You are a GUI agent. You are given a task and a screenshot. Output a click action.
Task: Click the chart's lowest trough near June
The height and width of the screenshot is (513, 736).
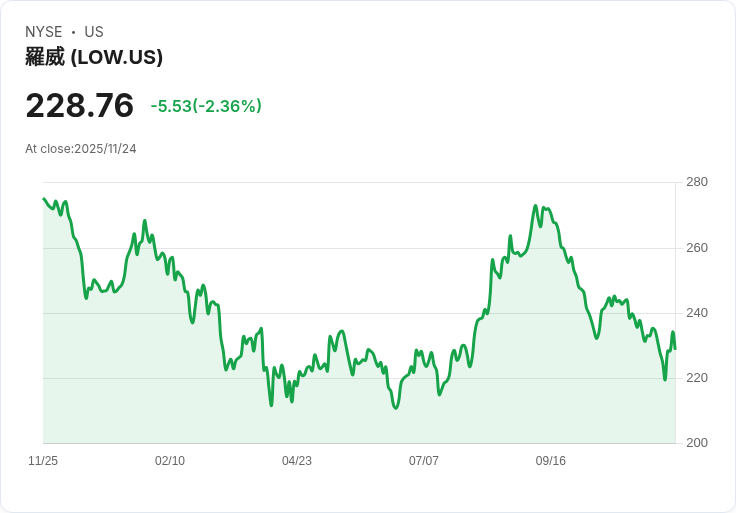pos(396,408)
